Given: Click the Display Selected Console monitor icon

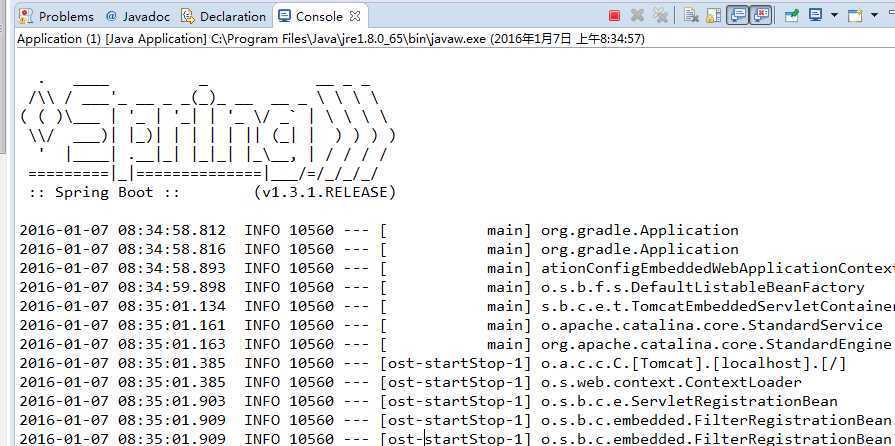Looking at the screenshot, I should point(816,16).
